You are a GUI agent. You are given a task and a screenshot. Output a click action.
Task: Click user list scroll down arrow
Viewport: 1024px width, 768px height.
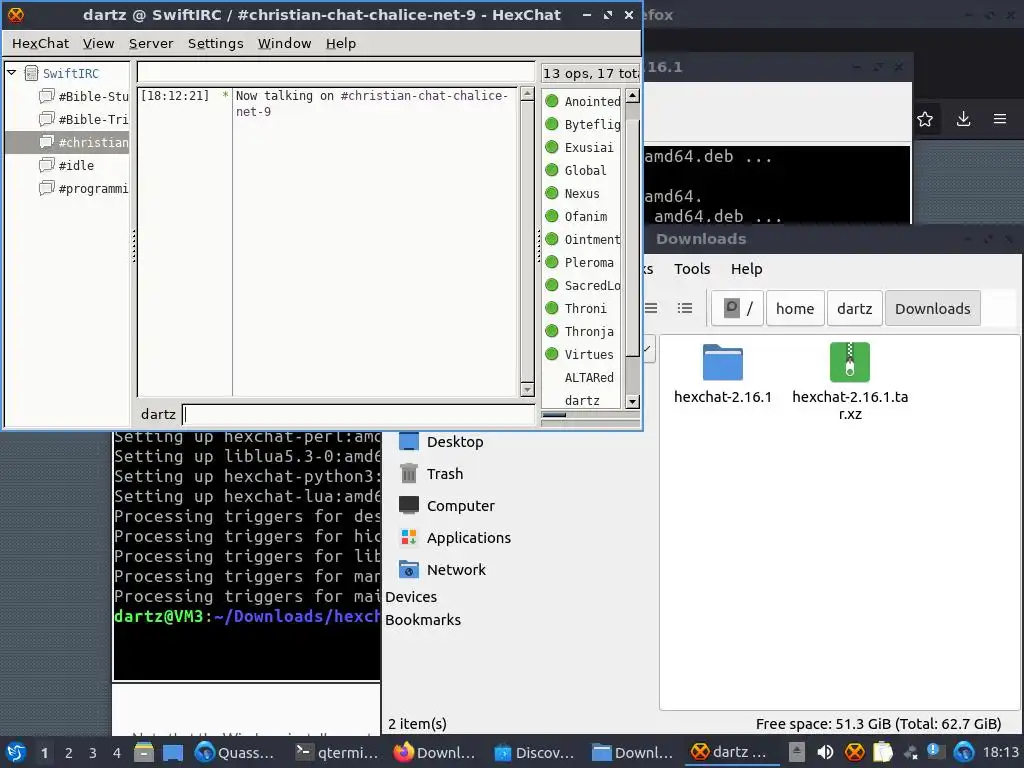tap(632, 401)
